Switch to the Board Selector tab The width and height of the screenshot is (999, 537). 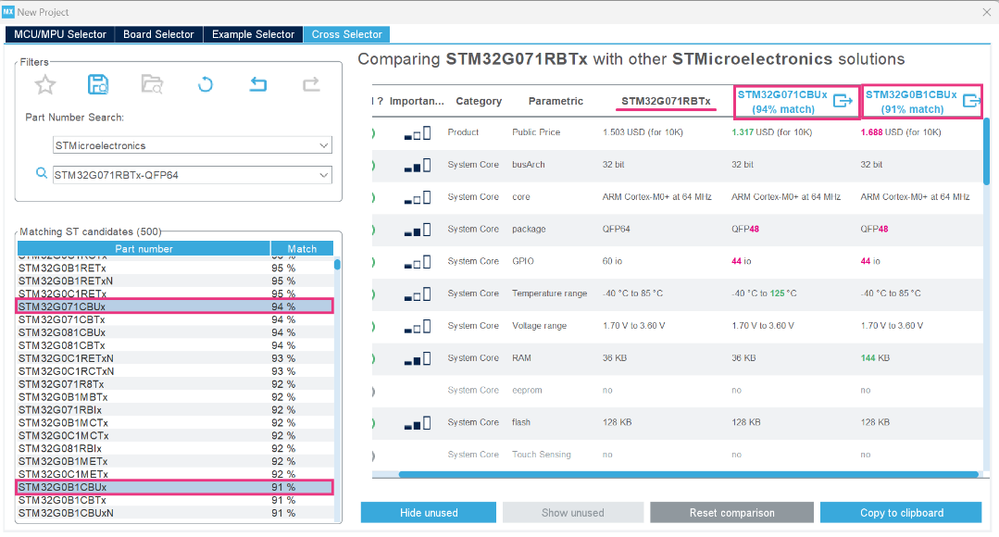coord(159,34)
